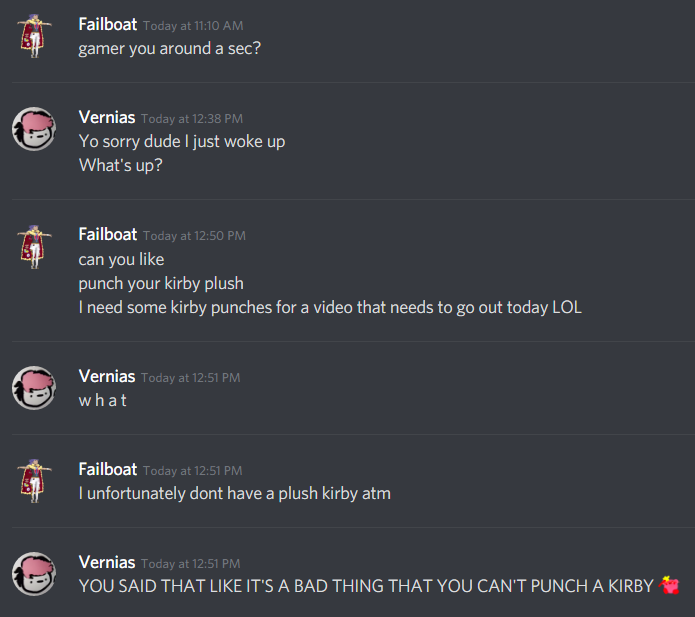This screenshot has width=695, height=617.
Task: Click Vernias's avatar on the last message
Action: (34, 574)
